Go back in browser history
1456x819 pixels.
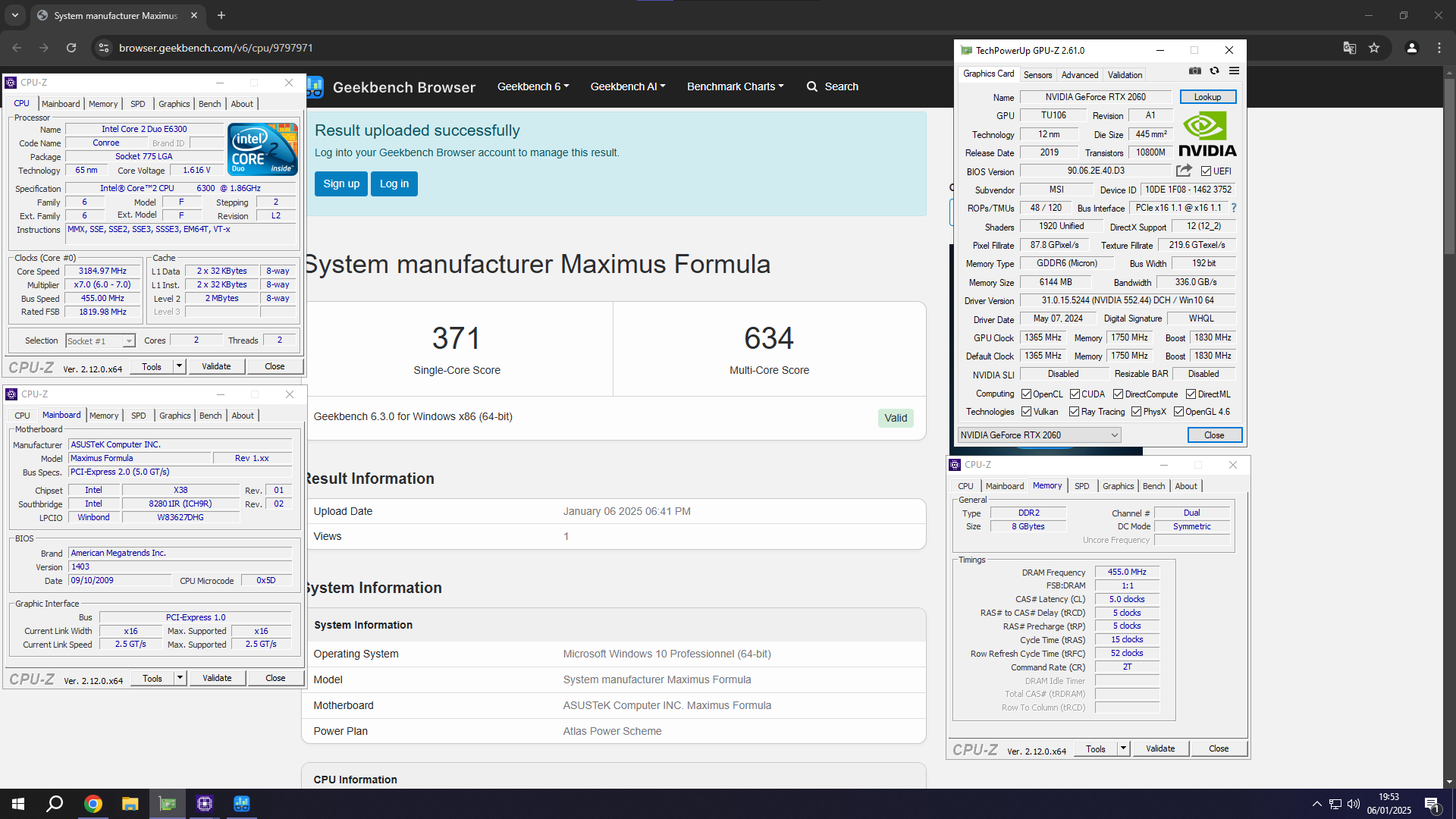click(x=17, y=48)
